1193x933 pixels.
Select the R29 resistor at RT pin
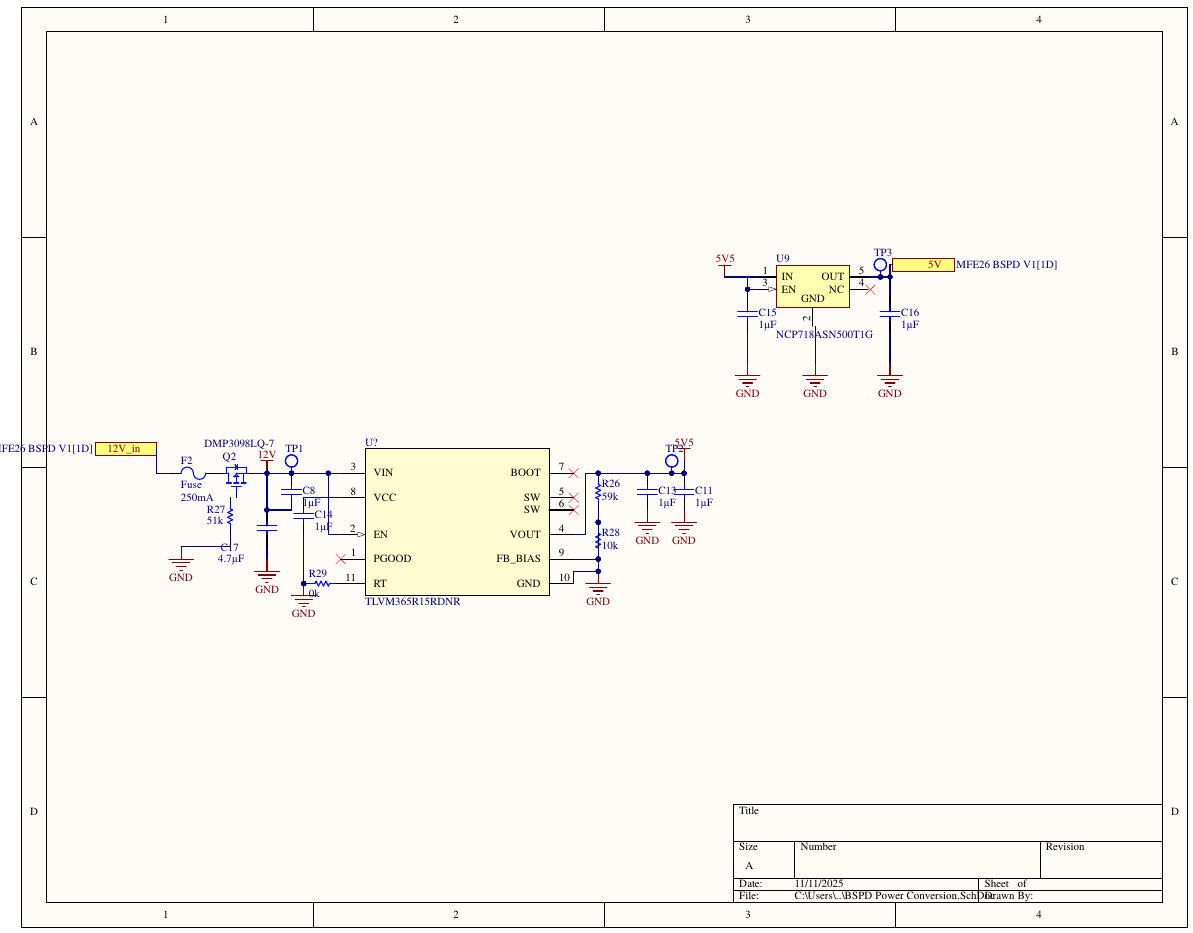323,584
